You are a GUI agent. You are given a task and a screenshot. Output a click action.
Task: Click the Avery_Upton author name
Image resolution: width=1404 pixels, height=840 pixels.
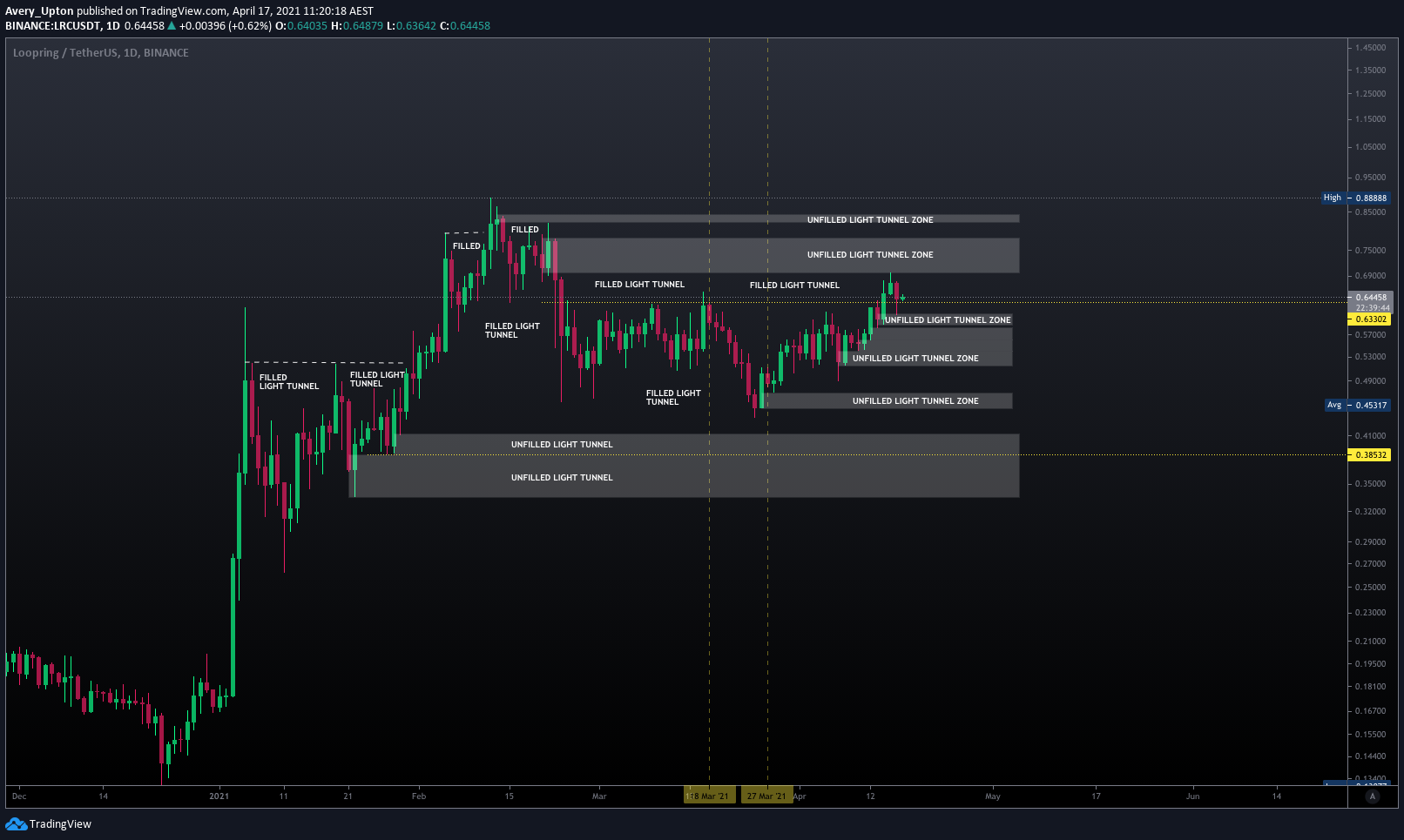pos(39,11)
